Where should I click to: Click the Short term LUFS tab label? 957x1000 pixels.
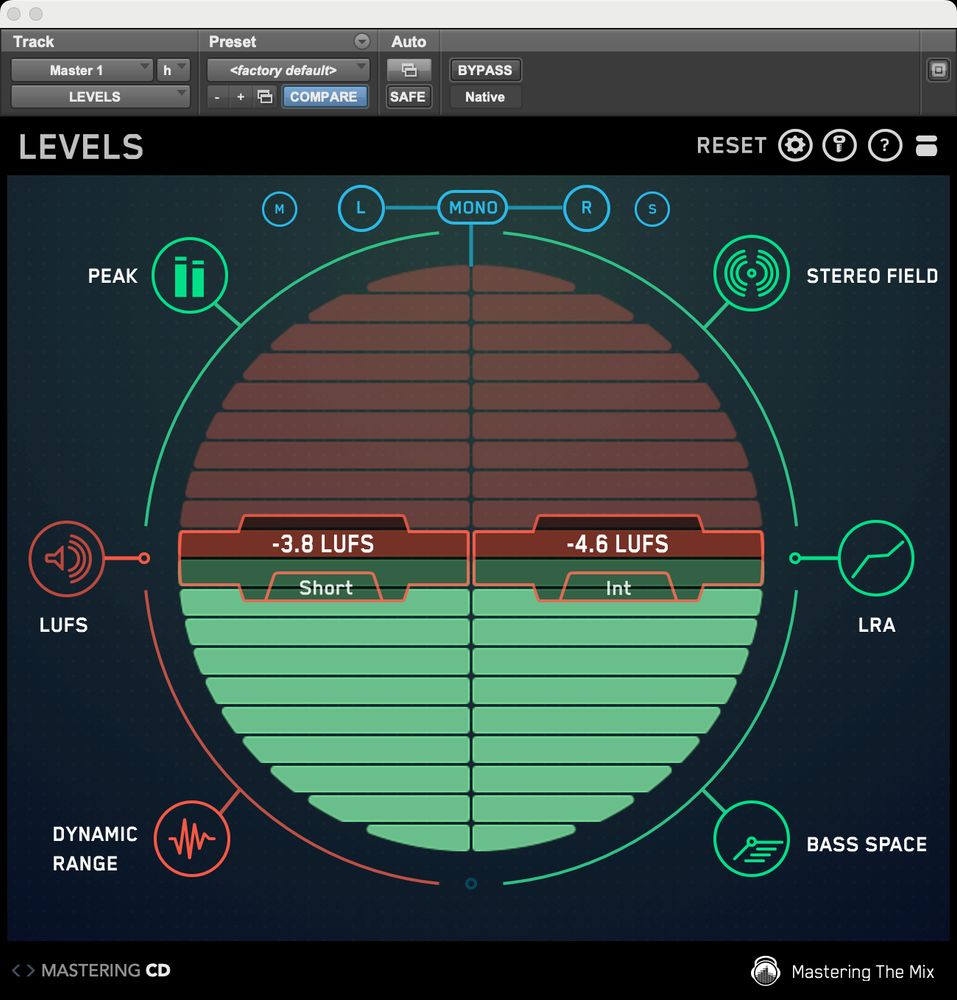coord(326,588)
